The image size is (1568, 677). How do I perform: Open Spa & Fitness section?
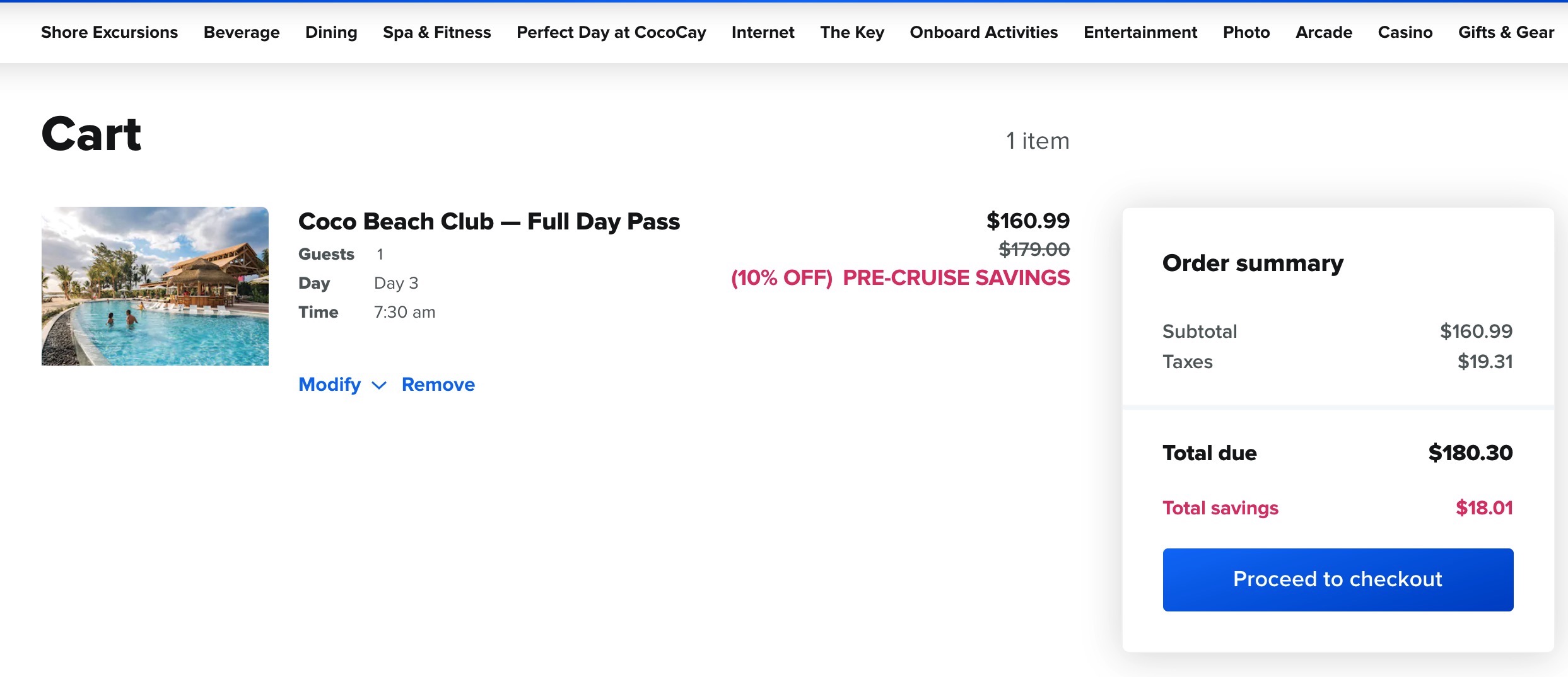pos(437,32)
